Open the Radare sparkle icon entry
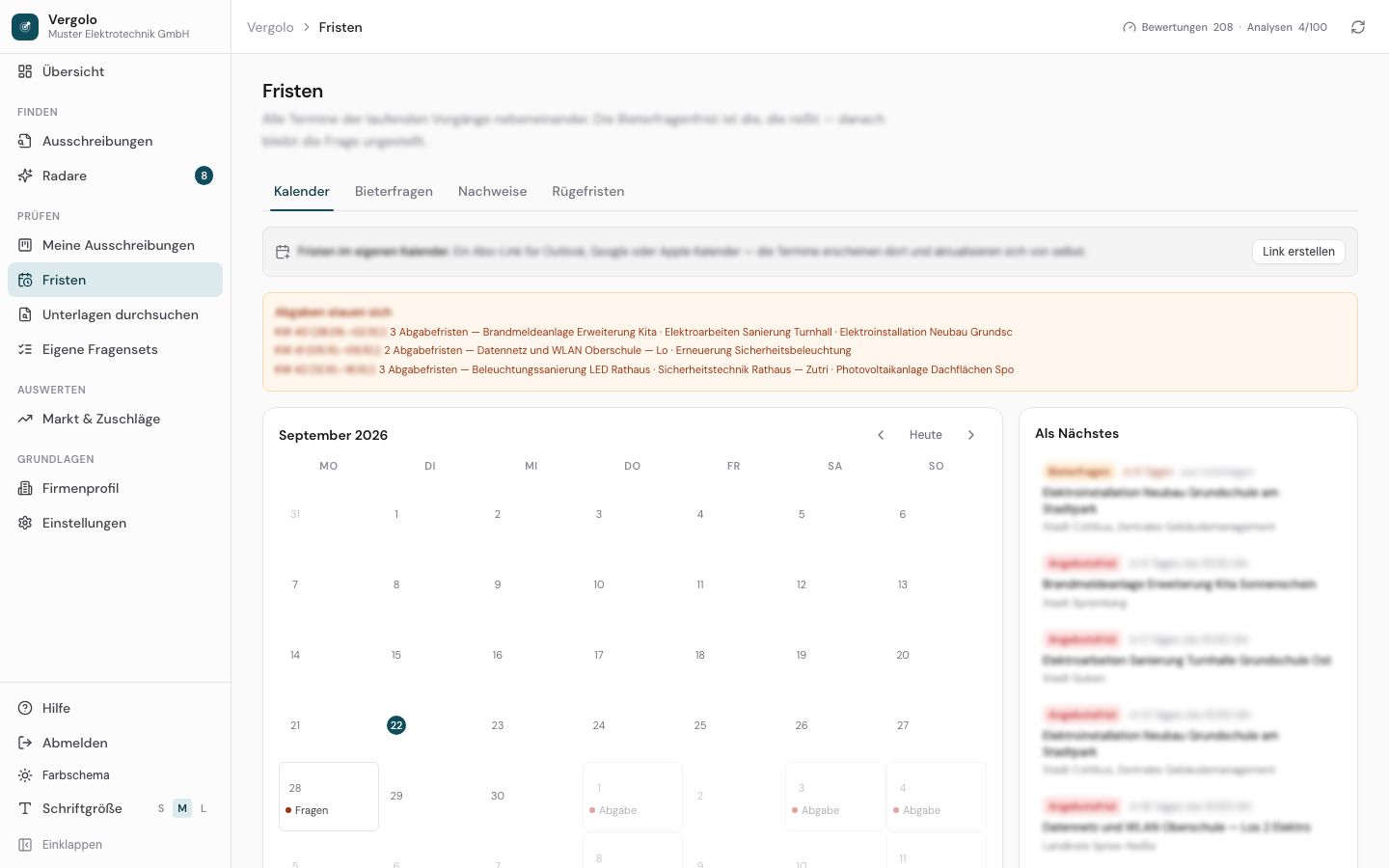 [25, 176]
